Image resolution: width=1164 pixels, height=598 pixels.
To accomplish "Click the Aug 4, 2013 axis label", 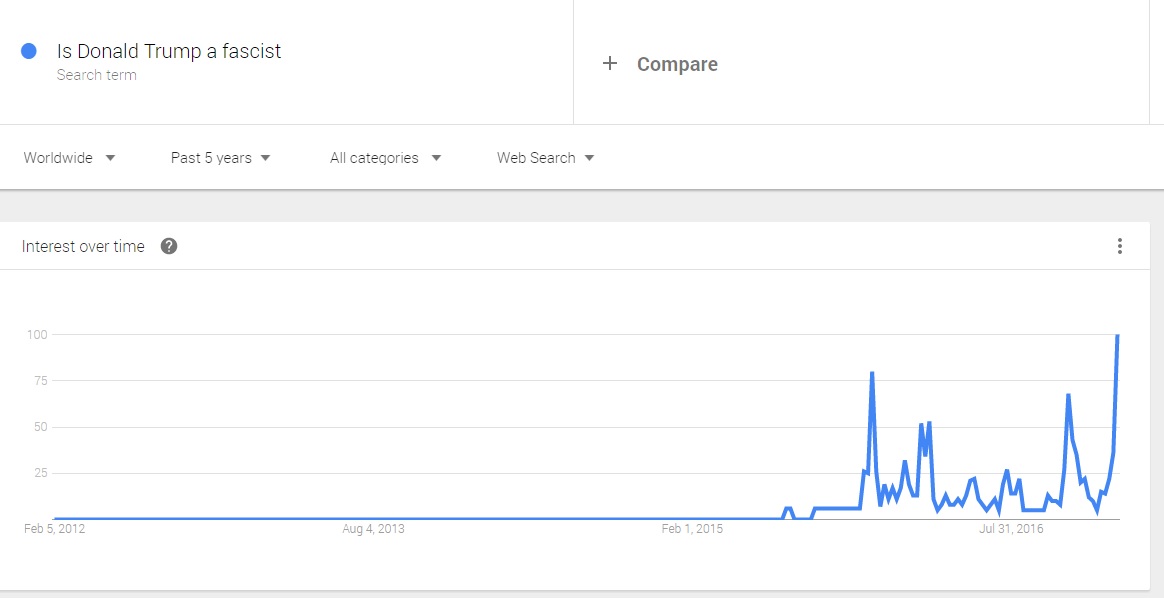I will pos(373,529).
